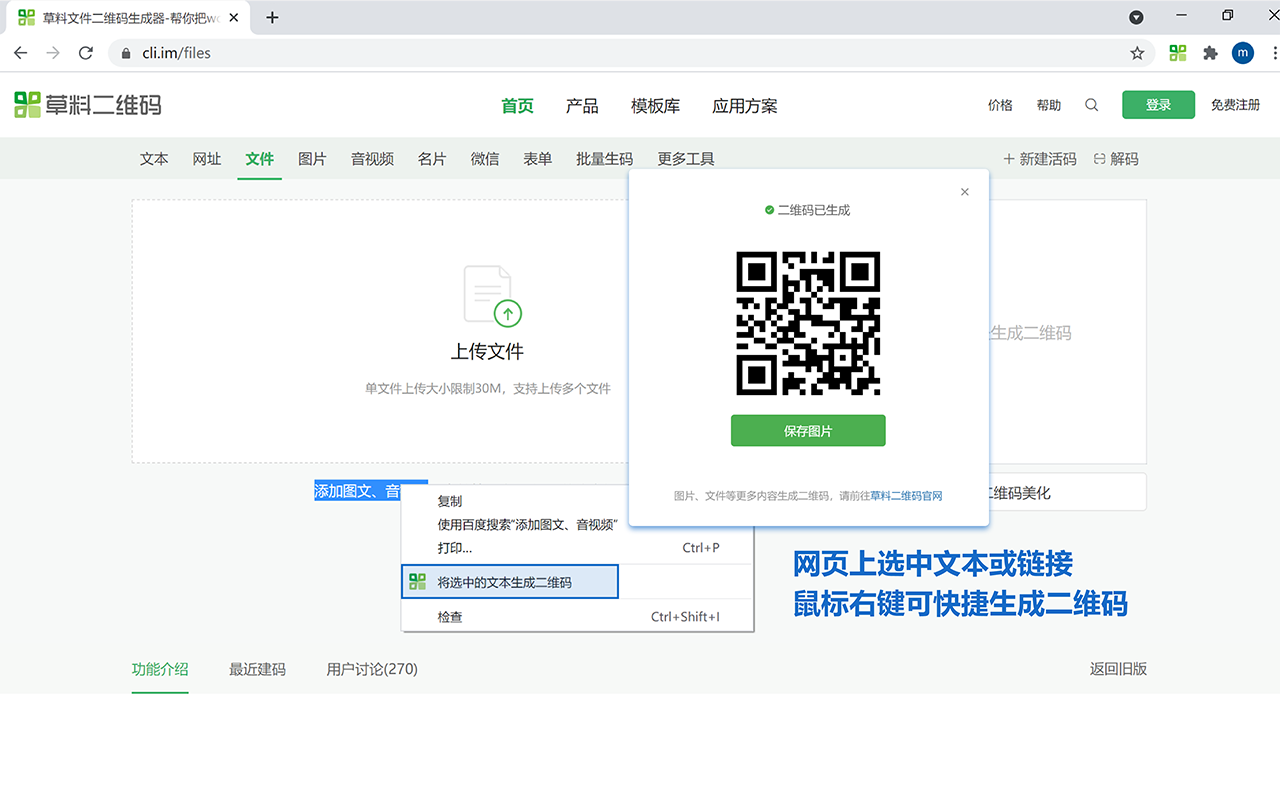
Task: Click the 返回旧版 link
Action: (1118, 669)
